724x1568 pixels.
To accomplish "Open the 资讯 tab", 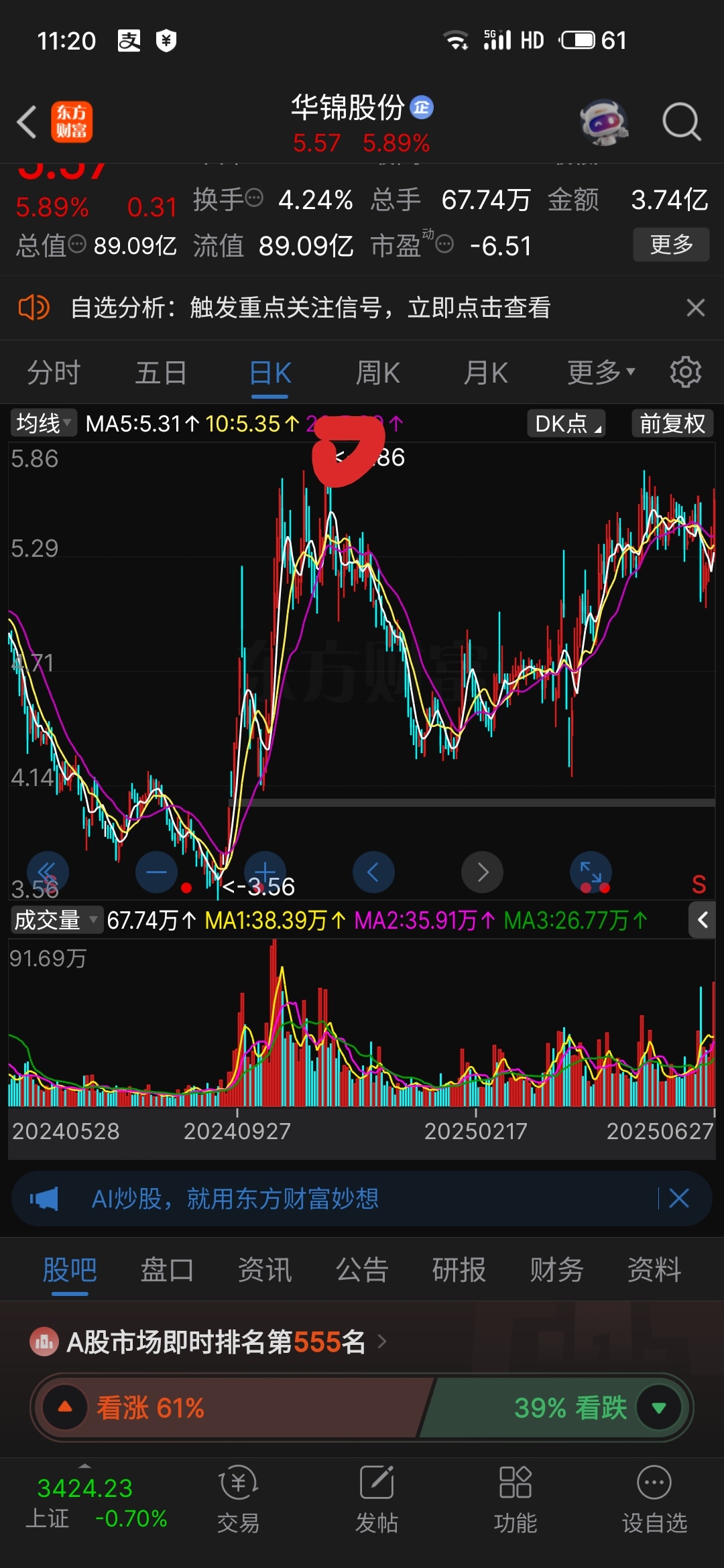I will point(265,1270).
